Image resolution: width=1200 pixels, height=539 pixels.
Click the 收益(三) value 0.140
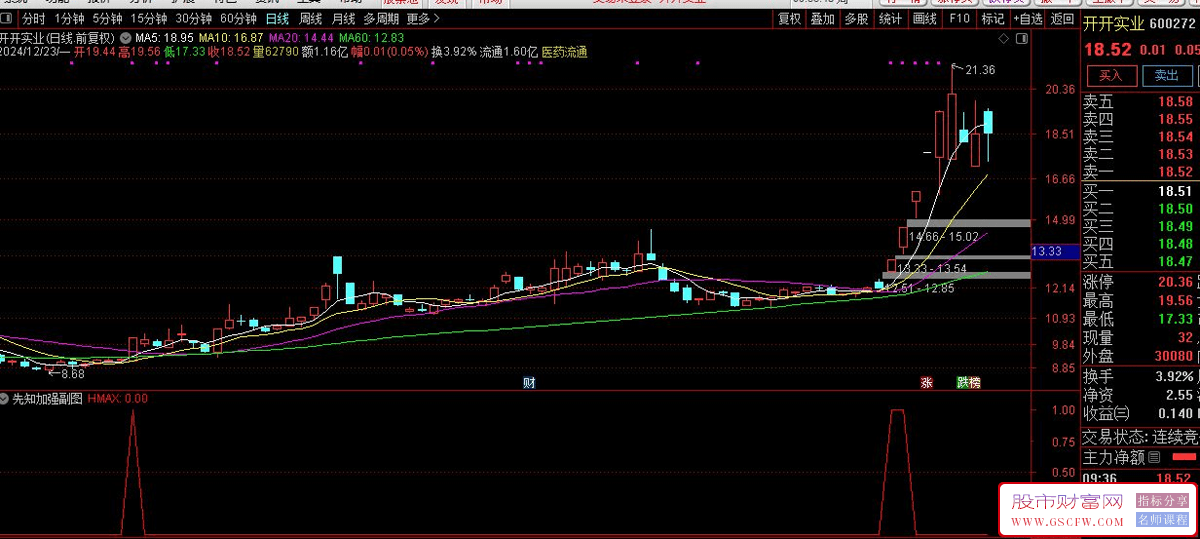[x=1175, y=414]
